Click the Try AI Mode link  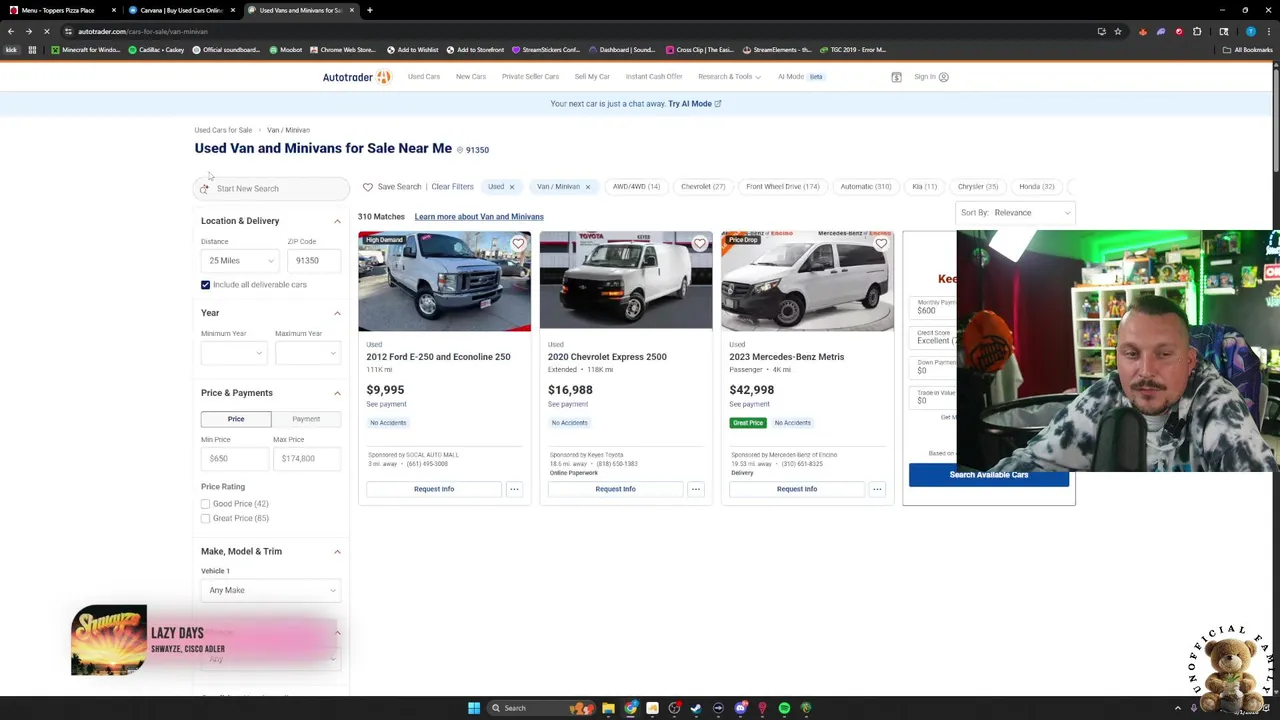coord(694,104)
